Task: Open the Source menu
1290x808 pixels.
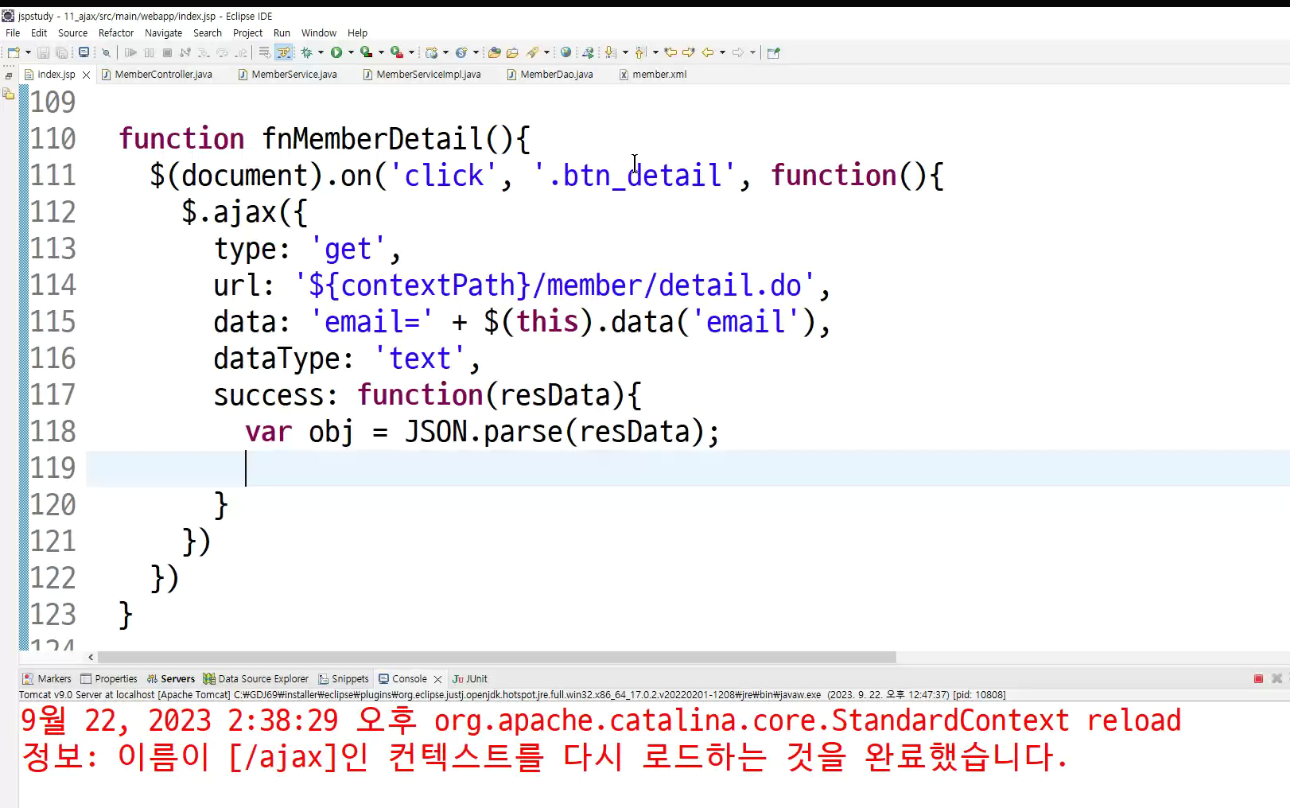Action: tap(73, 33)
